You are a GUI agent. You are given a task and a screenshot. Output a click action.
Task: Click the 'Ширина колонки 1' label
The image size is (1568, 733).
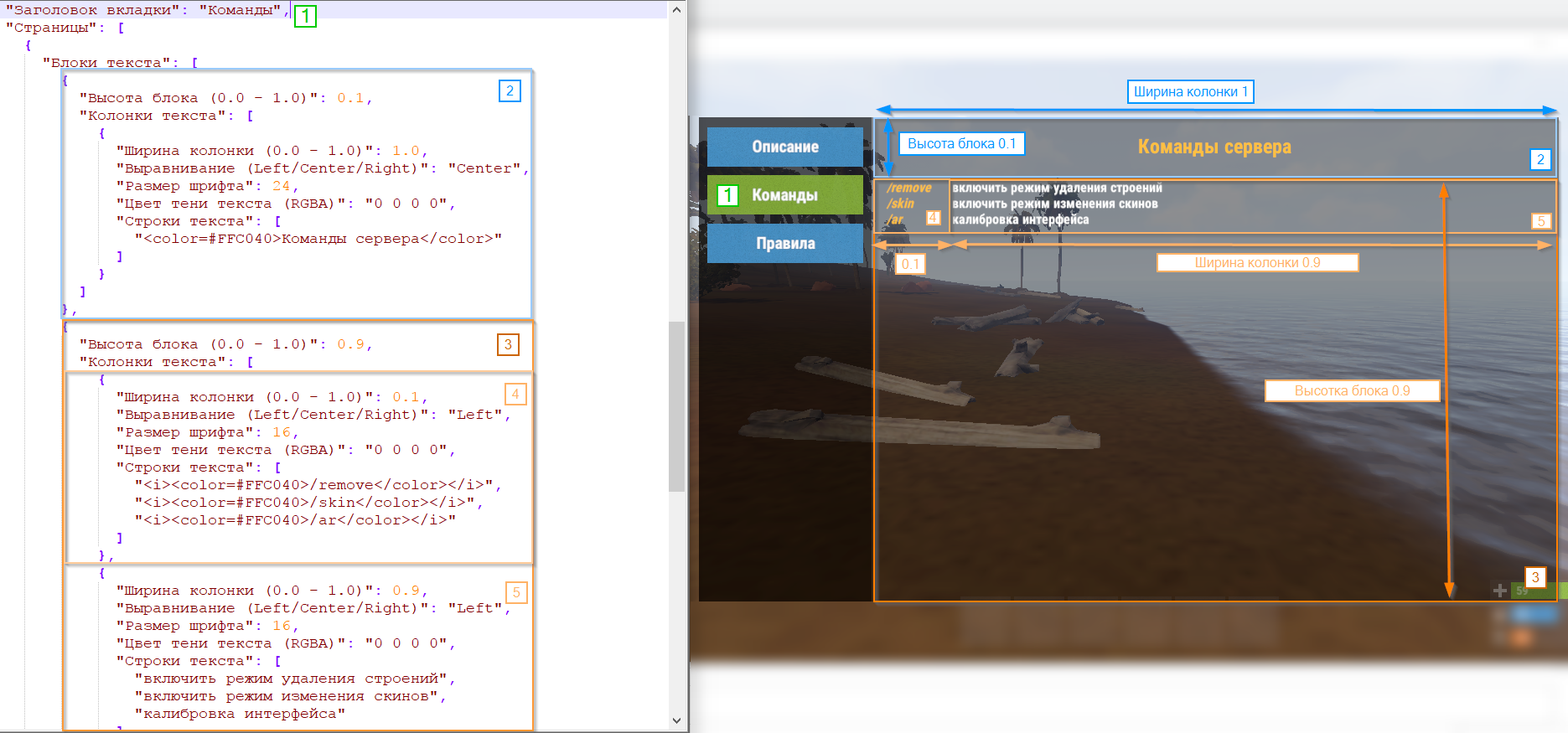point(1190,92)
